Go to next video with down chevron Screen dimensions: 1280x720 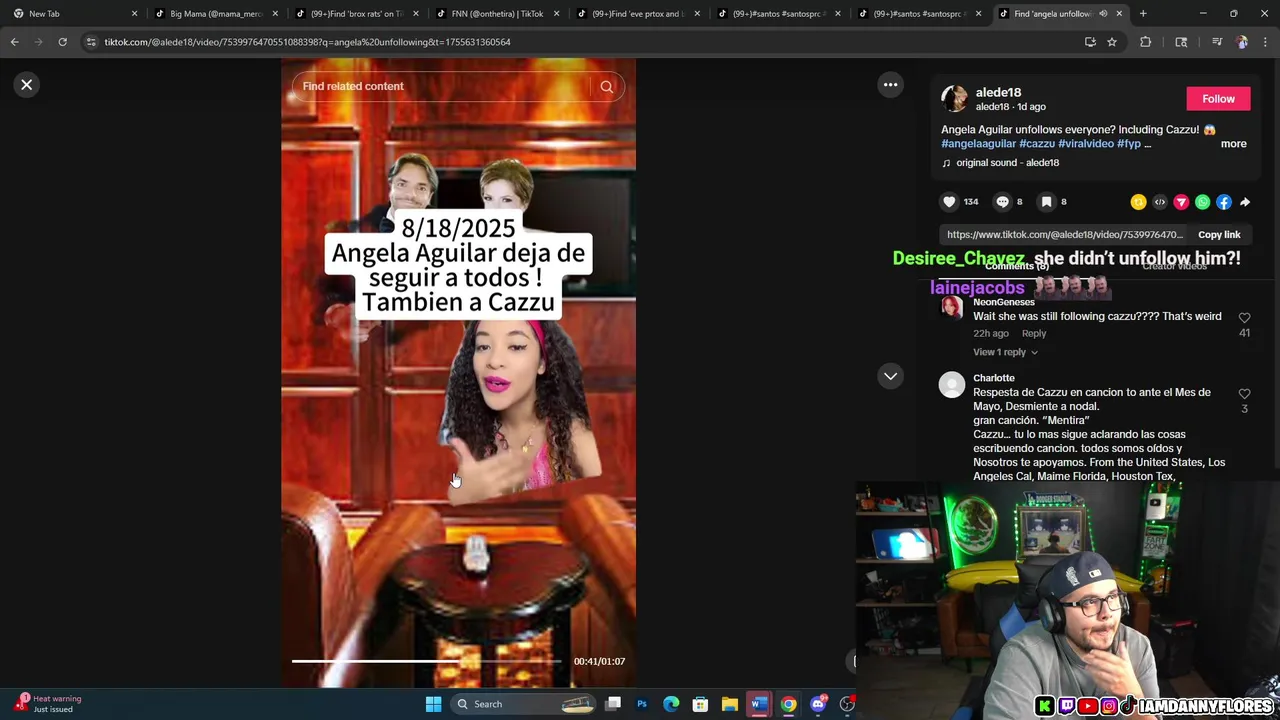(x=890, y=376)
